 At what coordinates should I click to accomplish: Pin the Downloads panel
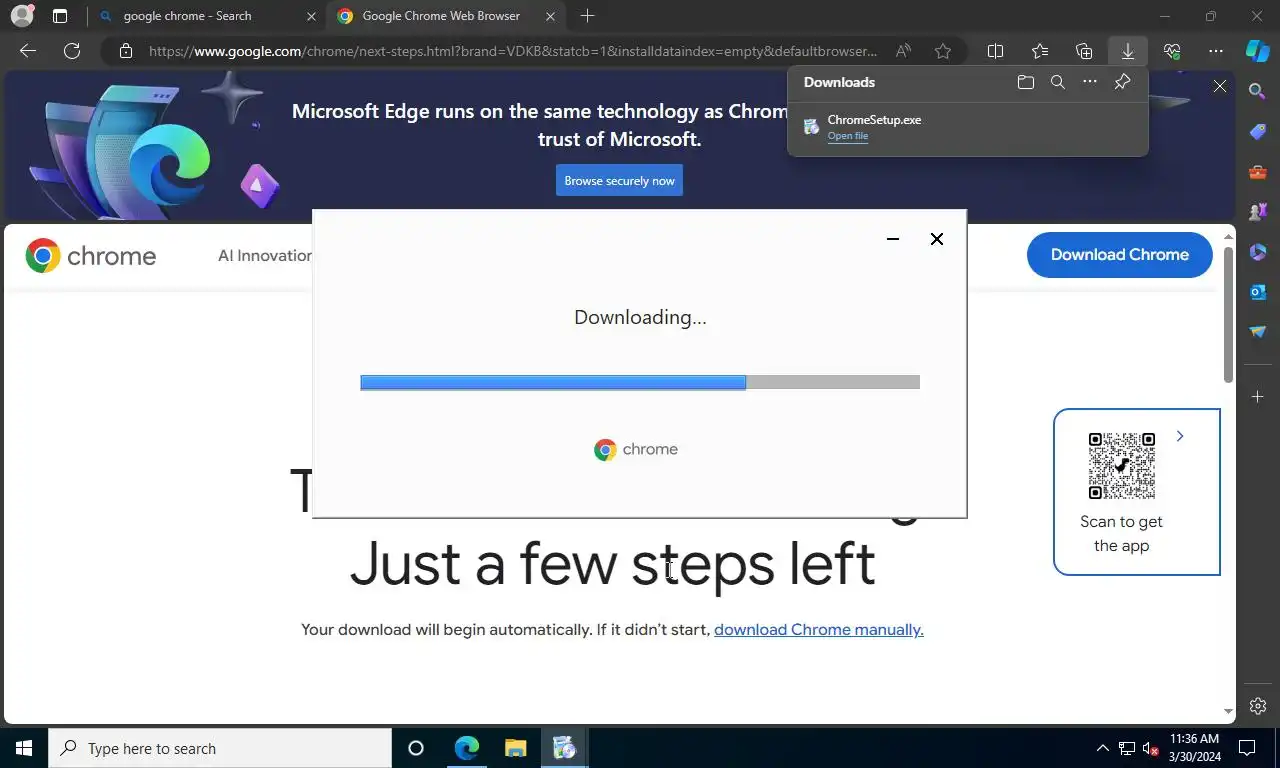1122,82
